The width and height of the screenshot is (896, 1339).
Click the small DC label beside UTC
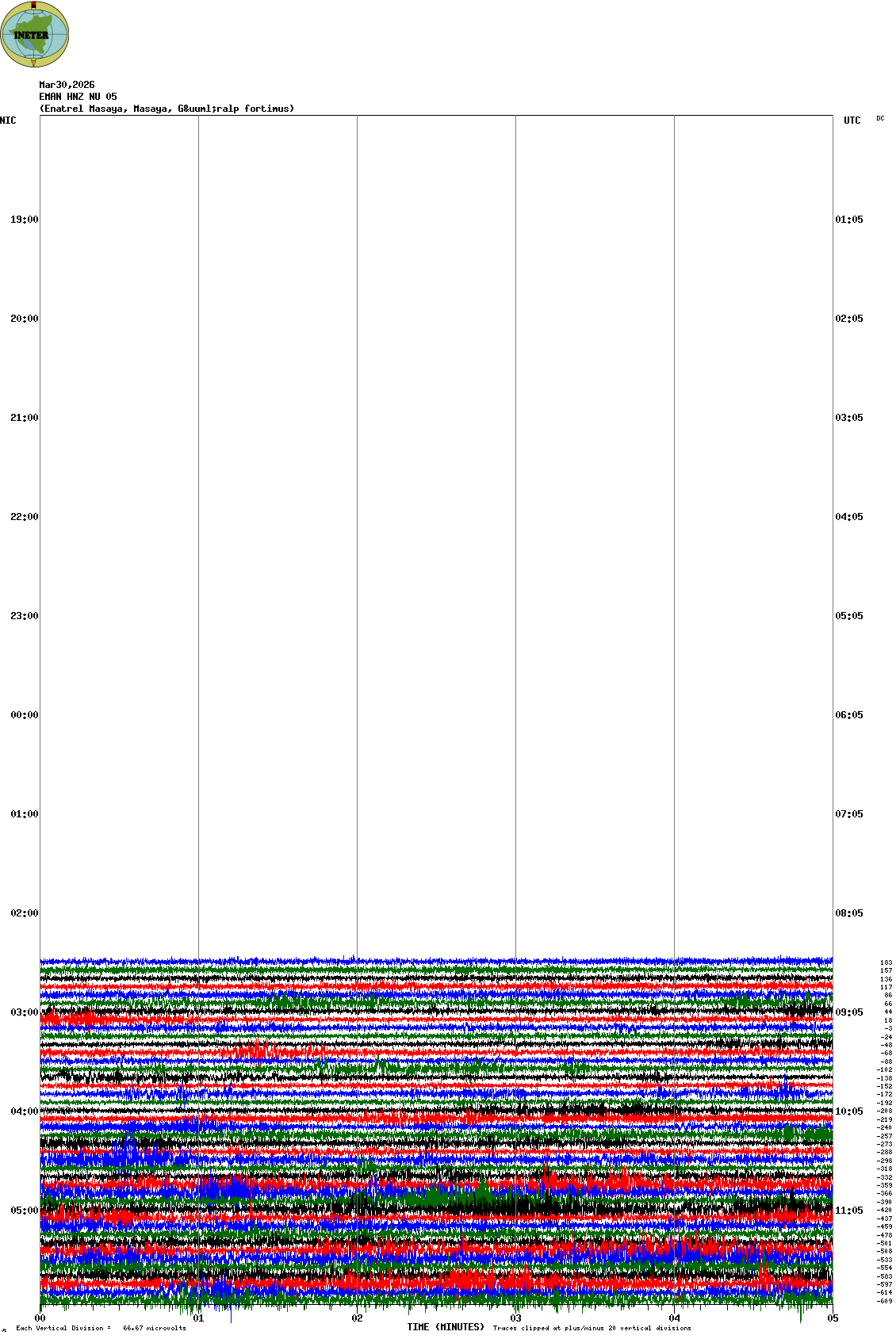tap(880, 118)
